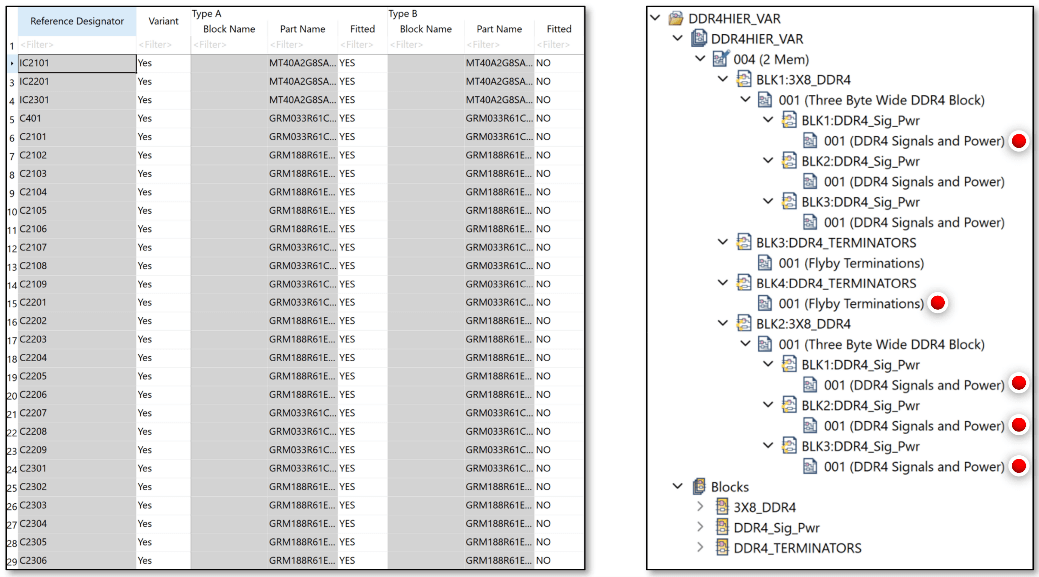Collapse the root DDR4HIER_VAR project node
The width and height of the screenshot is (1039, 577).
(655, 18)
